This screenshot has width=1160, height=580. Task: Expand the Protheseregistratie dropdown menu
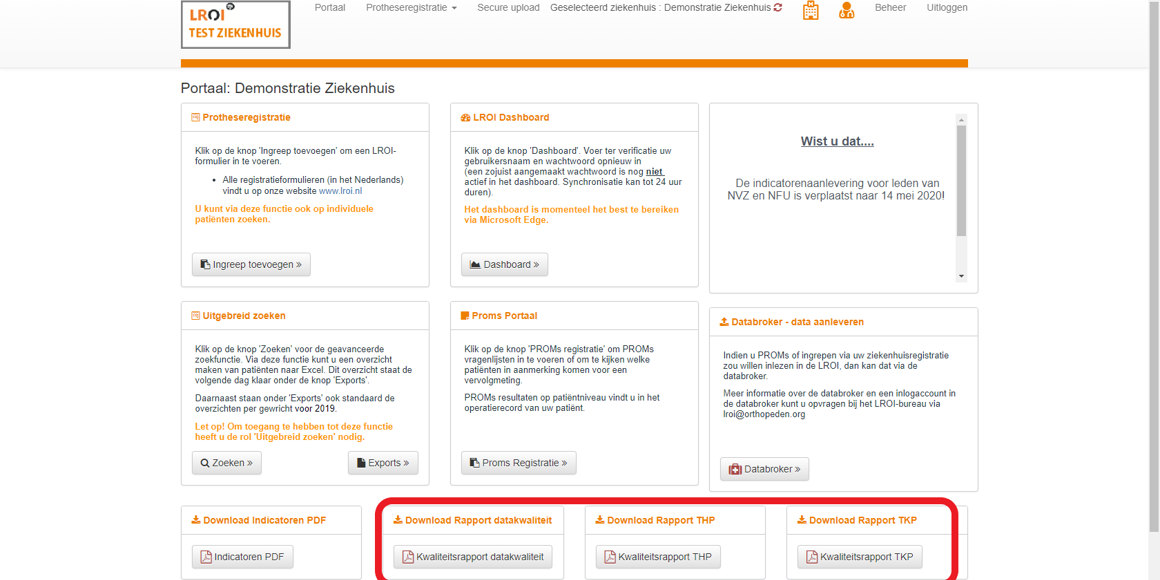click(411, 8)
